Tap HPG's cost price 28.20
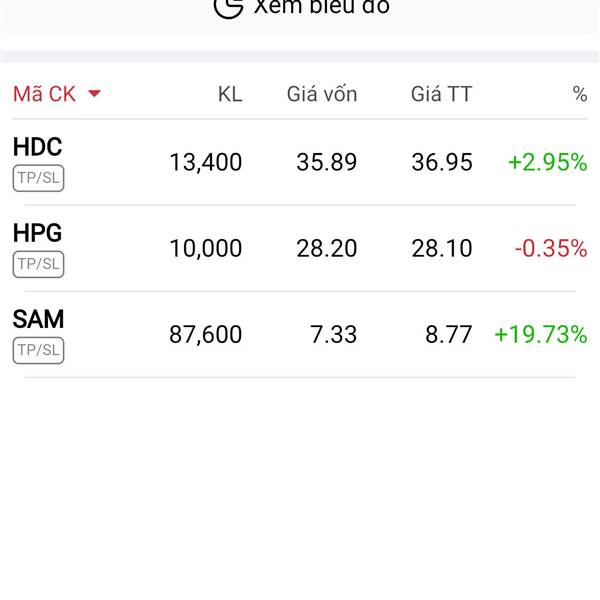Viewport: 600px width, 600px height. point(326,248)
